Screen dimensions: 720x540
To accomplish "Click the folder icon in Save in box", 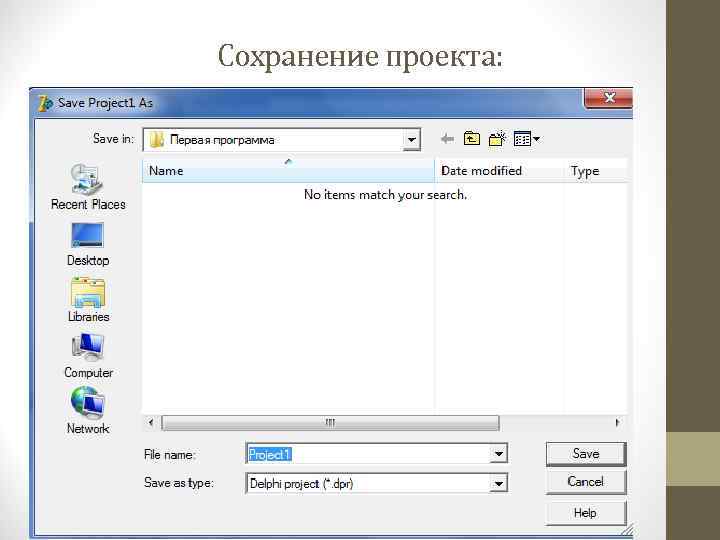I will tap(157, 140).
